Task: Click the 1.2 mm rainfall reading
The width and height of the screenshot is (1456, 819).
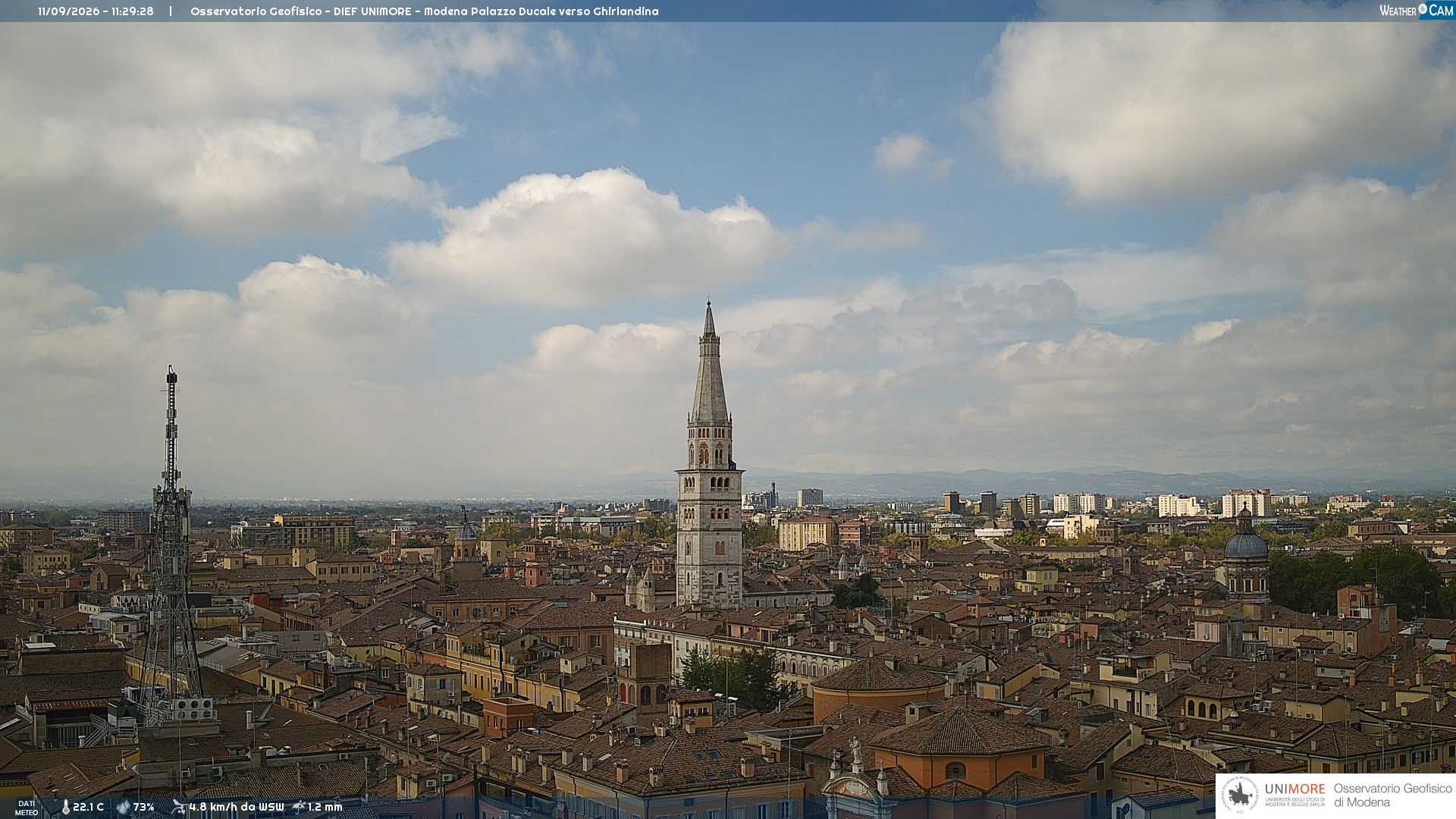Action: tap(325, 808)
